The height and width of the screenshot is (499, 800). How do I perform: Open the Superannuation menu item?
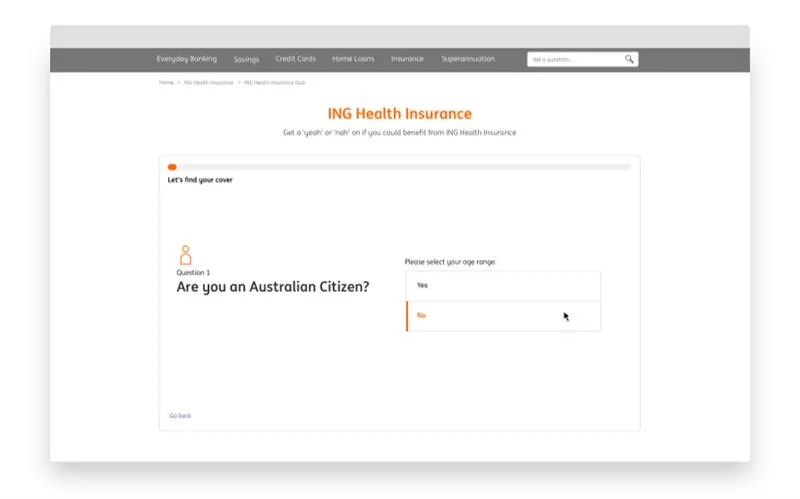pyautogui.click(x=468, y=59)
